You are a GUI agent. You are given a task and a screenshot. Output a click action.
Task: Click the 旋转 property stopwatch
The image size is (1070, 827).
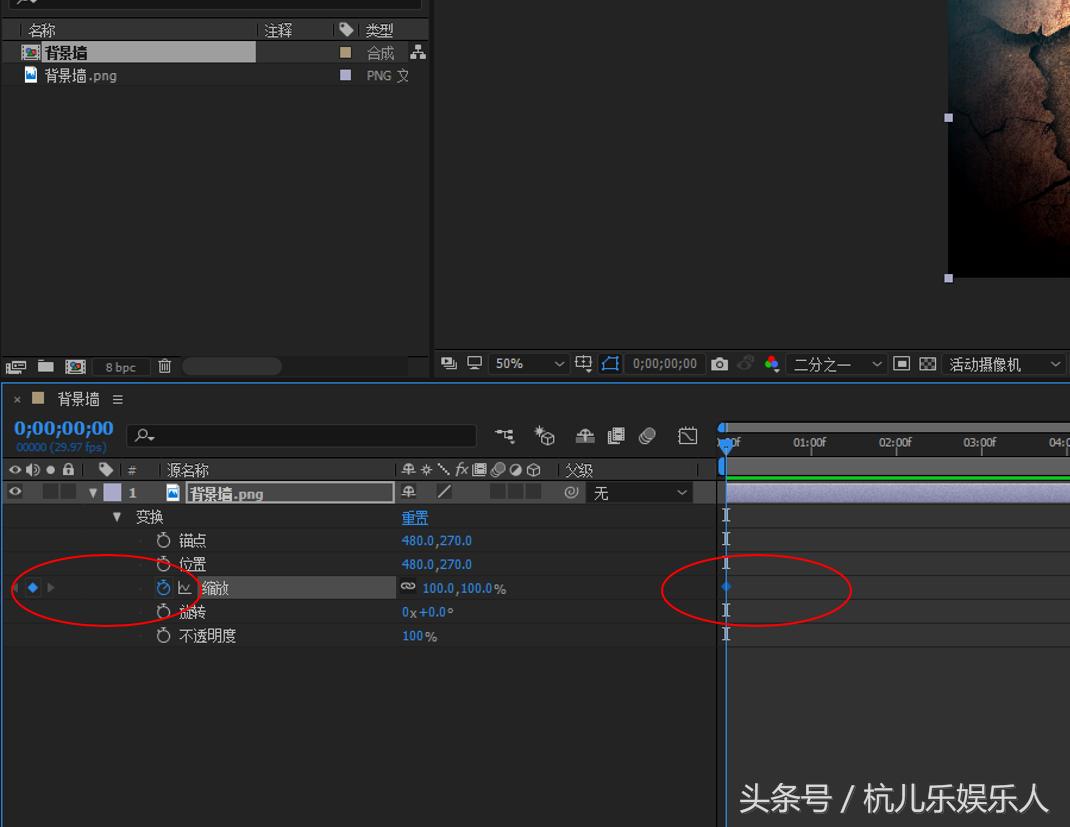[x=164, y=611]
